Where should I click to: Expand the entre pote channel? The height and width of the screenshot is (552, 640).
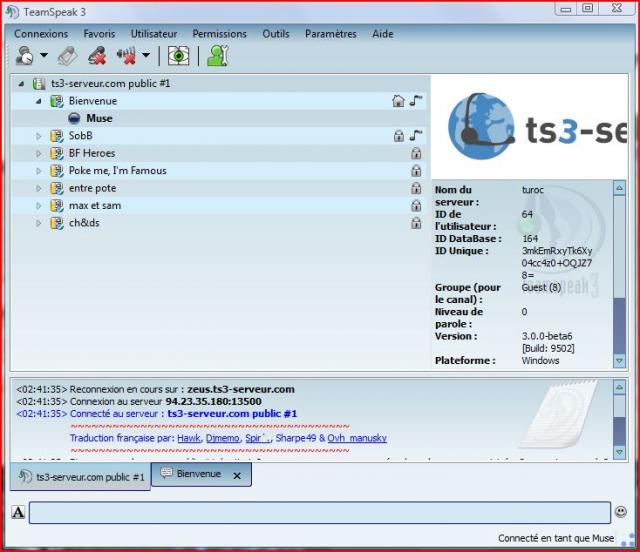point(39,189)
